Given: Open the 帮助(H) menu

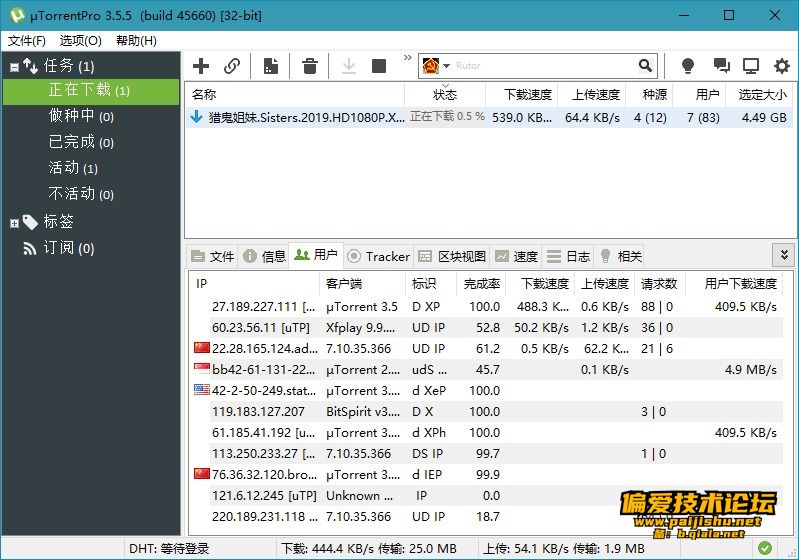Looking at the screenshot, I should tap(136, 41).
